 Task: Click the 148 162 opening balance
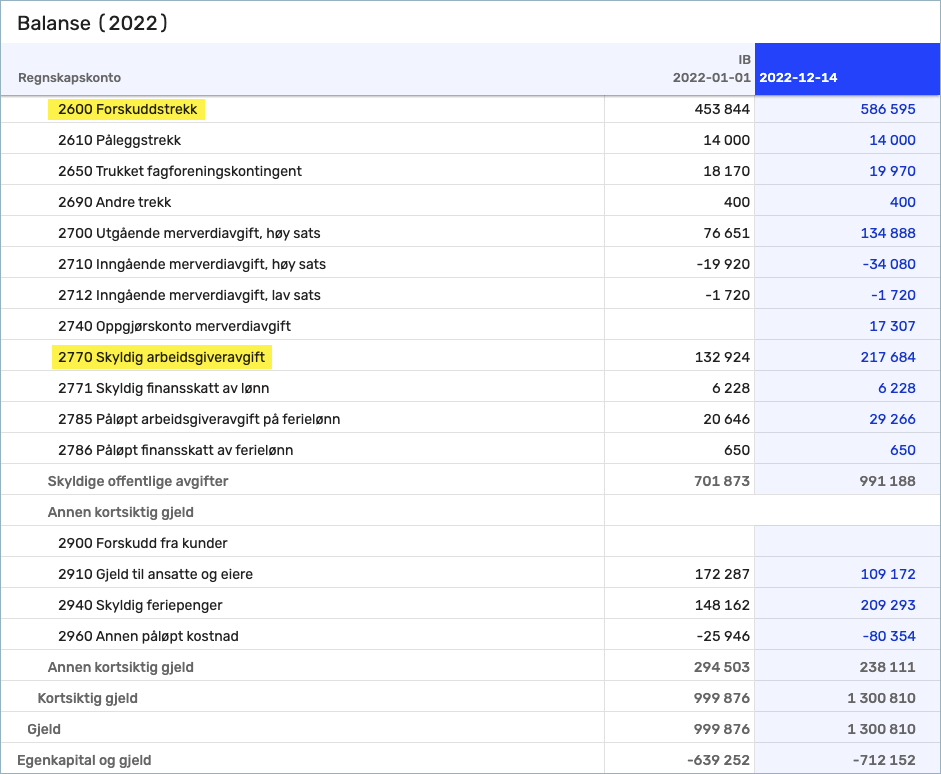point(722,605)
